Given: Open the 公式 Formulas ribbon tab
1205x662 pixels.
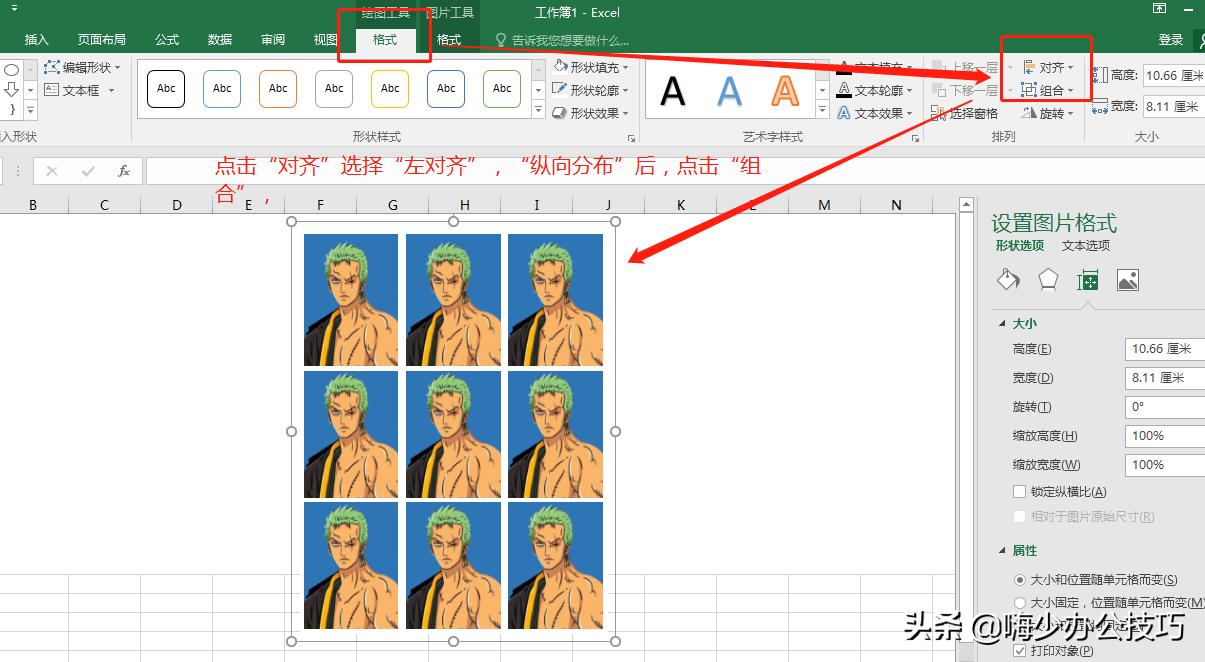Looking at the screenshot, I should (167, 40).
